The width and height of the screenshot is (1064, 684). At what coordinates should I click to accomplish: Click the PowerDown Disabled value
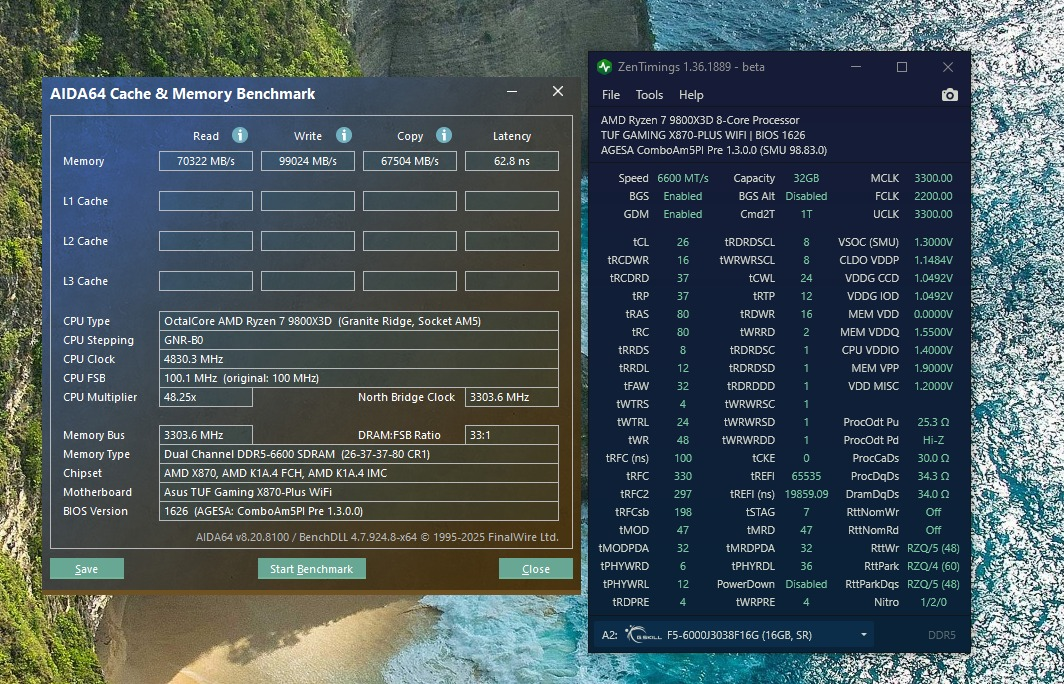click(x=806, y=584)
